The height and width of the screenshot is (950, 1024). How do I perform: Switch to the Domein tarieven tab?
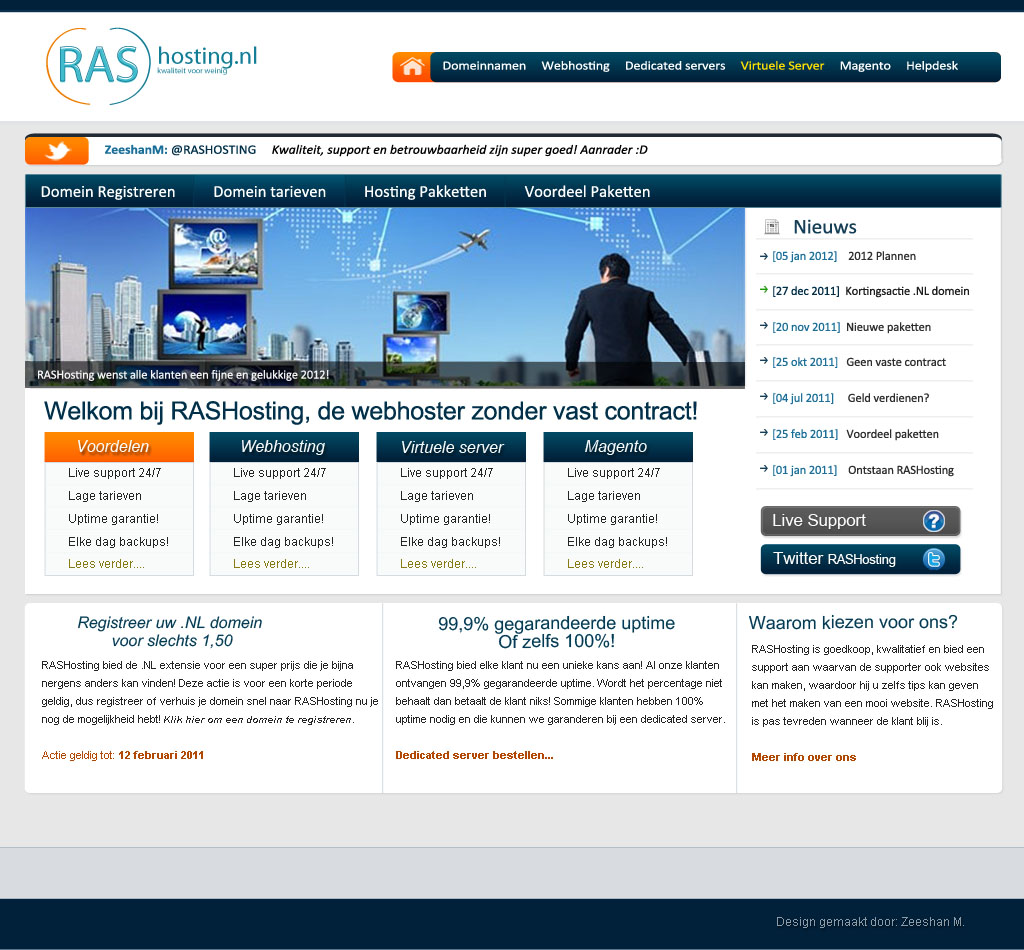click(x=270, y=192)
